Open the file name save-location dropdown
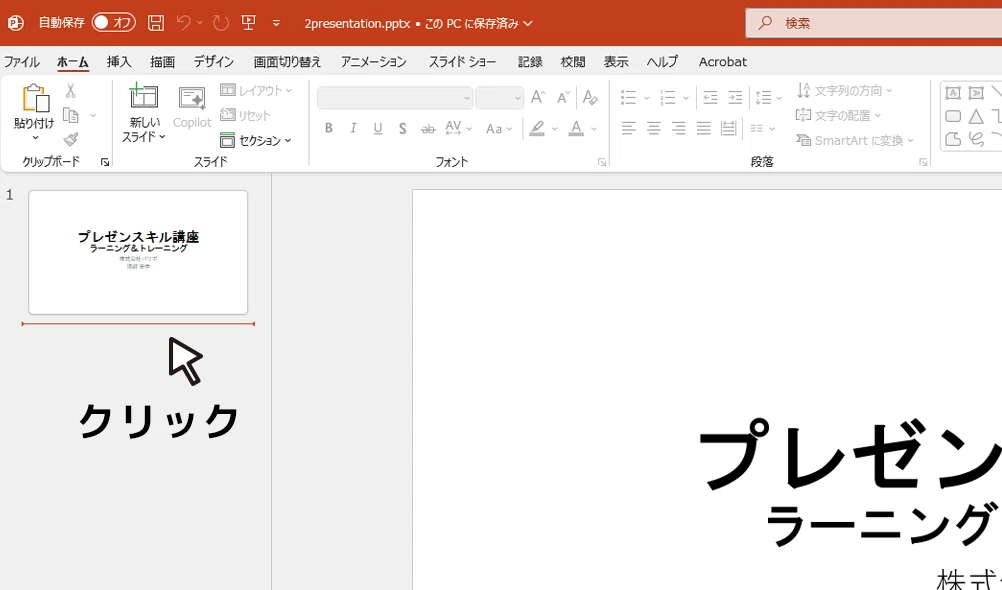The image size is (1002, 590). pyautogui.click(x=528, y=24)
